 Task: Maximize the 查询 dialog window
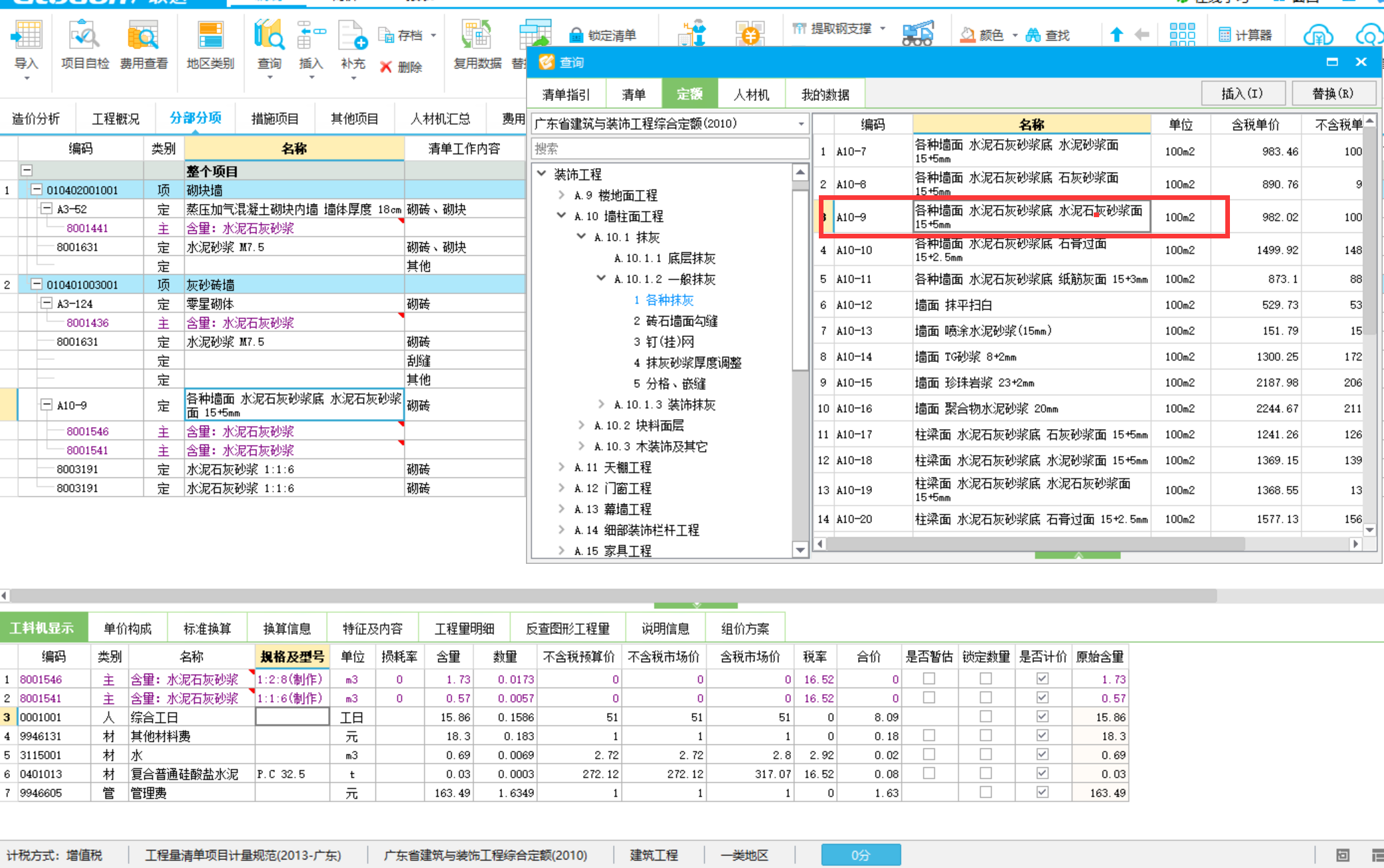pos(1332,62)
